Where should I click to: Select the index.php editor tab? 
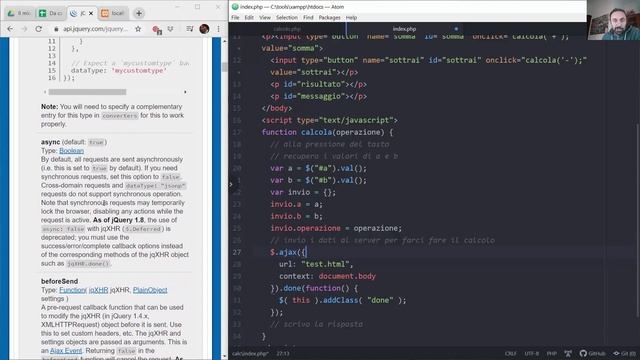tap(404, 29)
